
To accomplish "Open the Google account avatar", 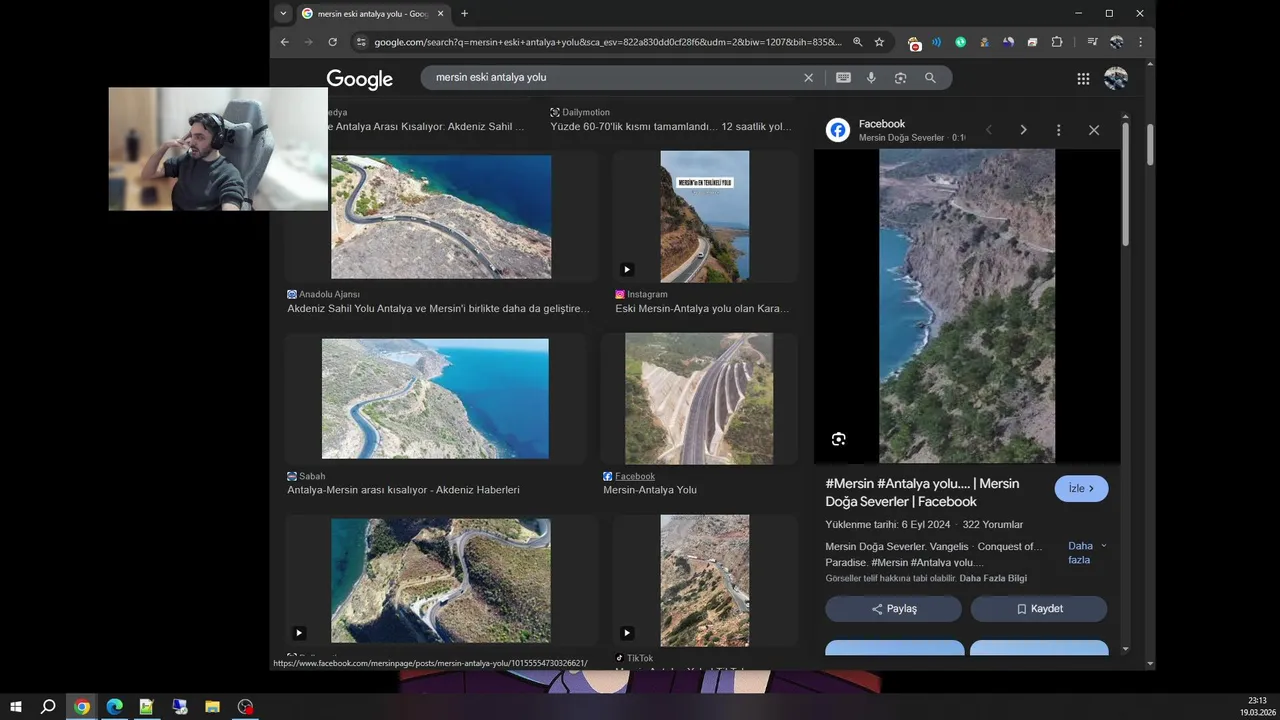I will click(x=1116, y=78).
